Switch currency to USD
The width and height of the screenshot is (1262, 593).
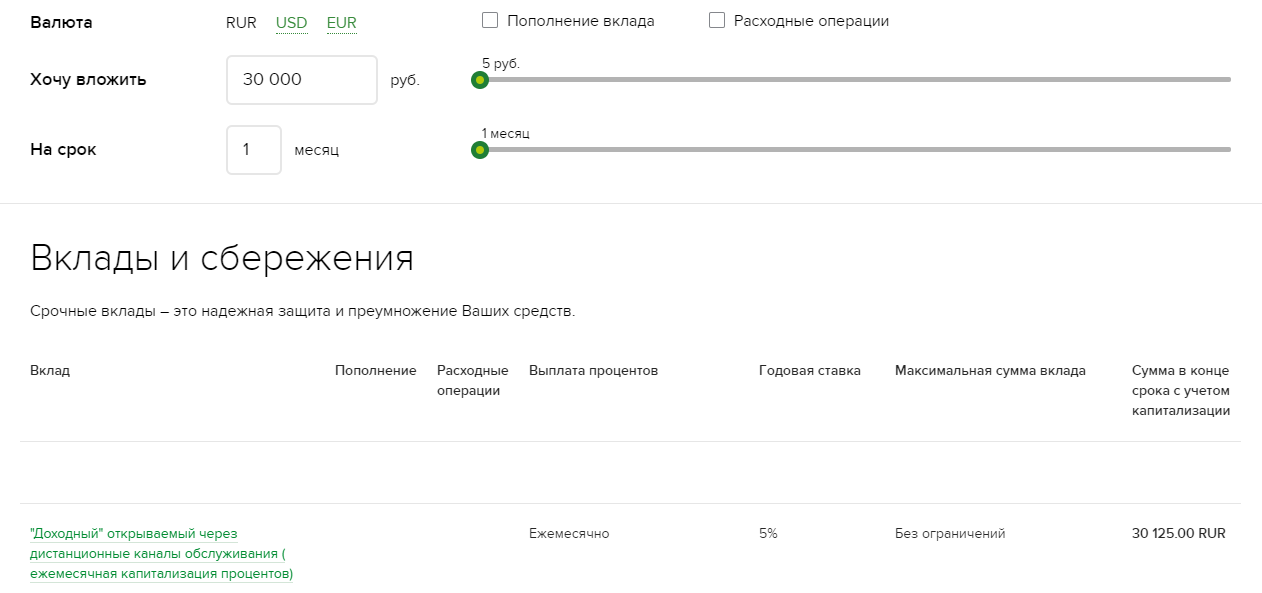(x=291, y=23)
